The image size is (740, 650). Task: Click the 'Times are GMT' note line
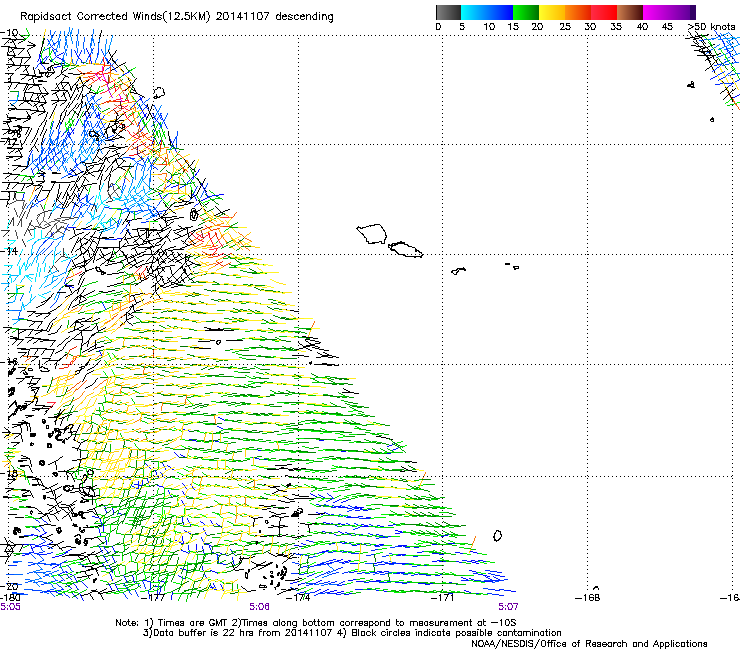tap(316, 623)
